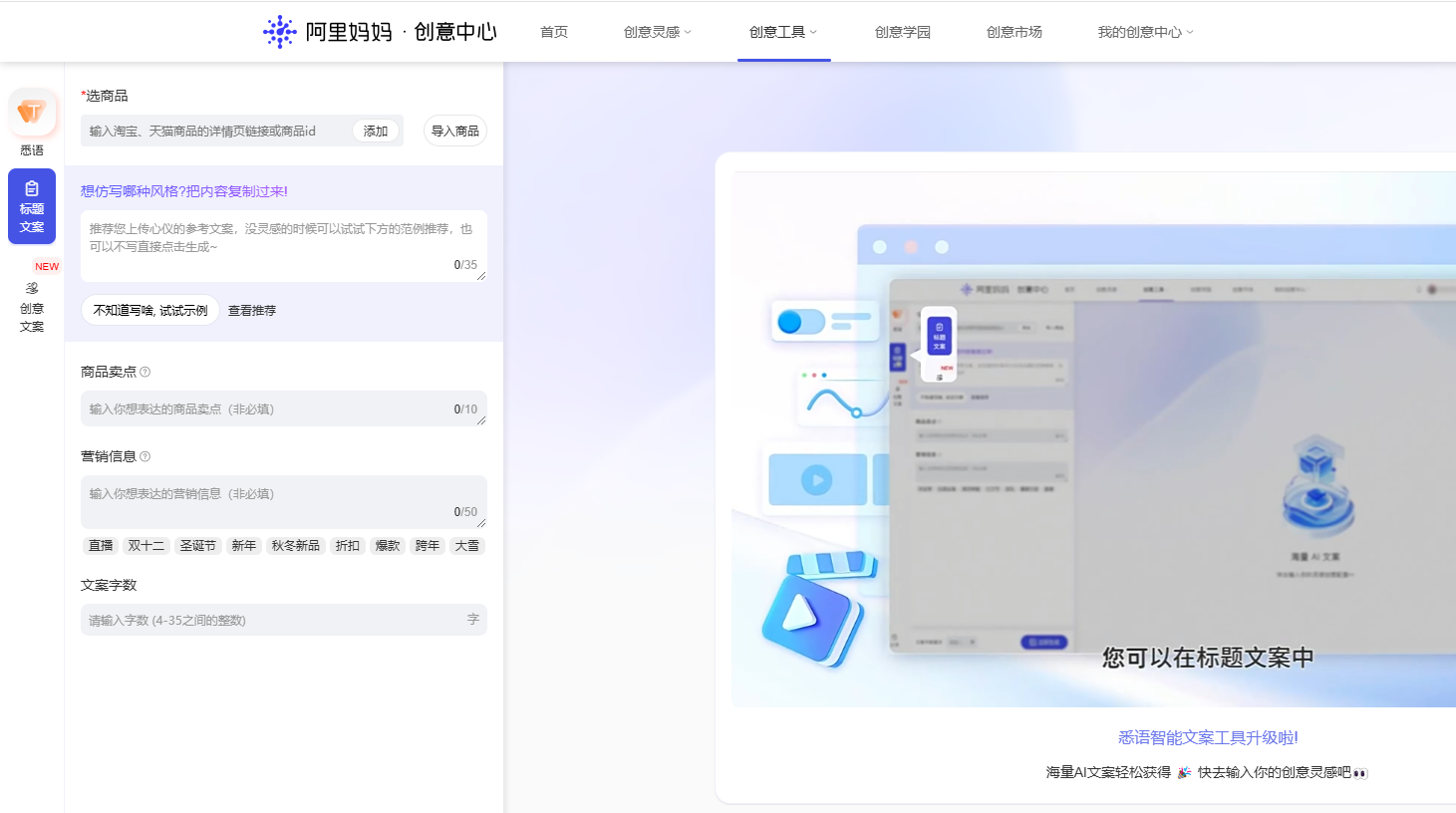This screenshot has height=813, width=1456.
Task: Select the 新年 marketing tag
Action: point(244,545)
